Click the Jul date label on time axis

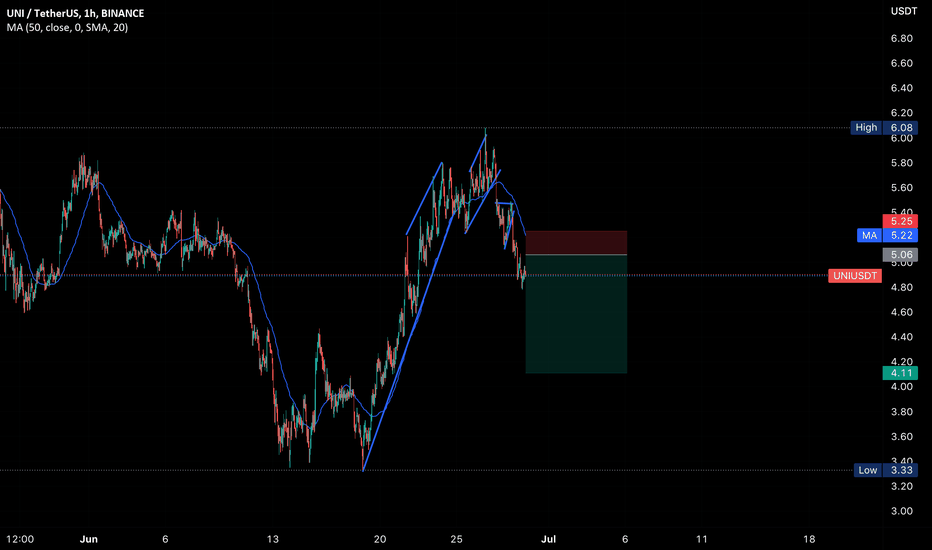[548, 539]
